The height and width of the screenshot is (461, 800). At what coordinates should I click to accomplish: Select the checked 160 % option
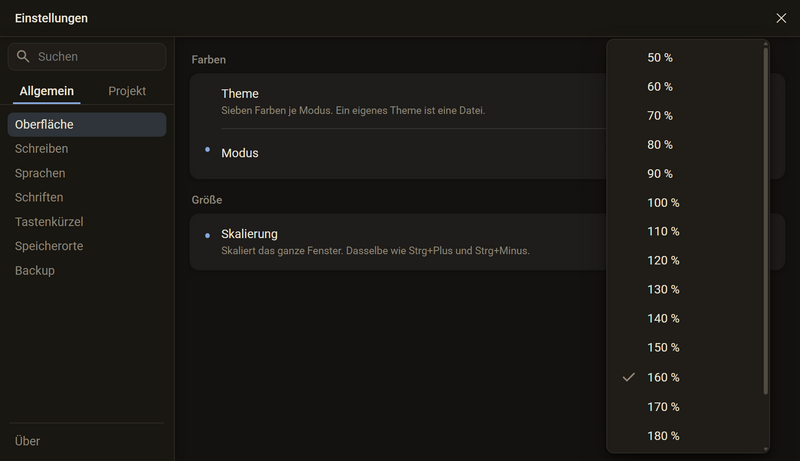[x=685, y=377]
